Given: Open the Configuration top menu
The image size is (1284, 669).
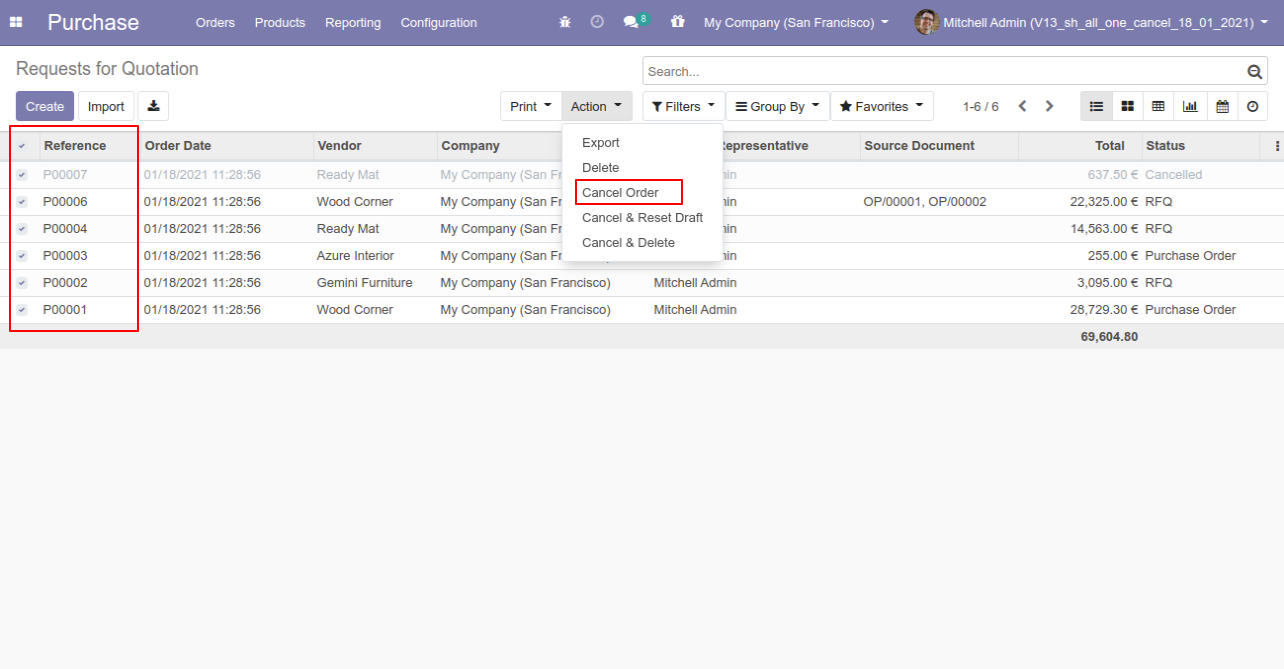Looking at the screenshot, I should tap(439, 22).
